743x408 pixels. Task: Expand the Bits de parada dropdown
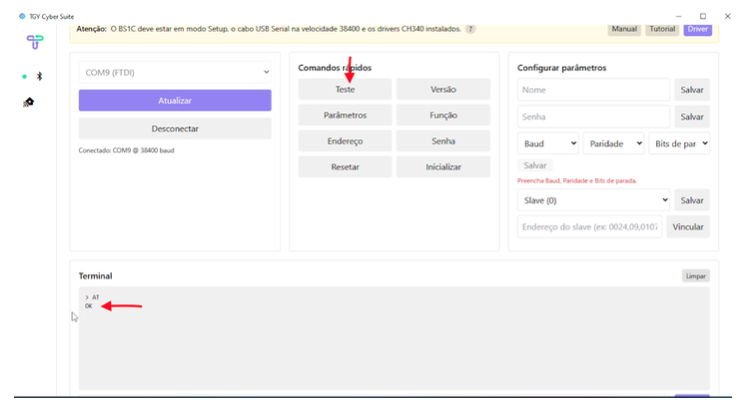[679, 143]
